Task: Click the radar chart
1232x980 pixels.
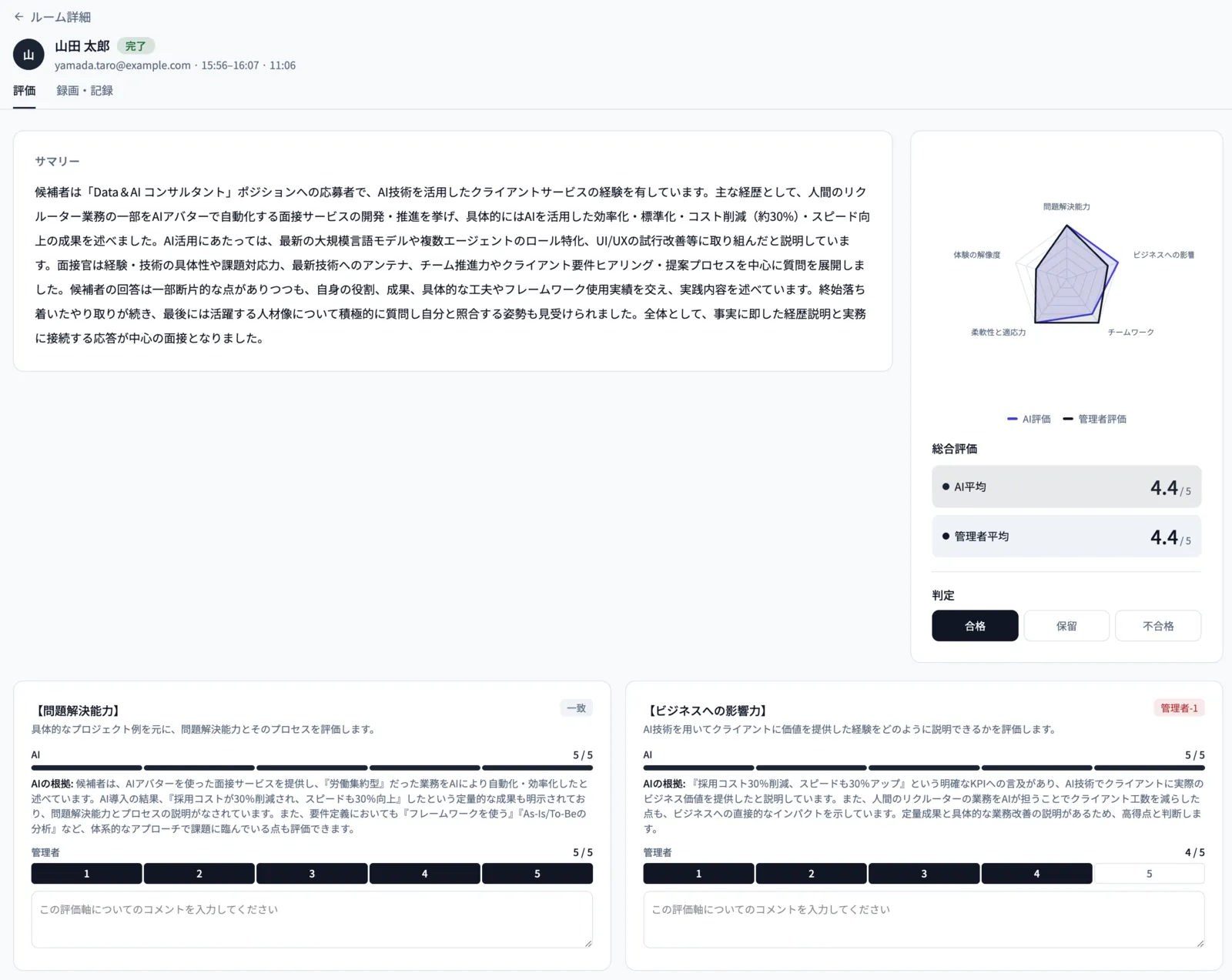Action: (1066, 275)
